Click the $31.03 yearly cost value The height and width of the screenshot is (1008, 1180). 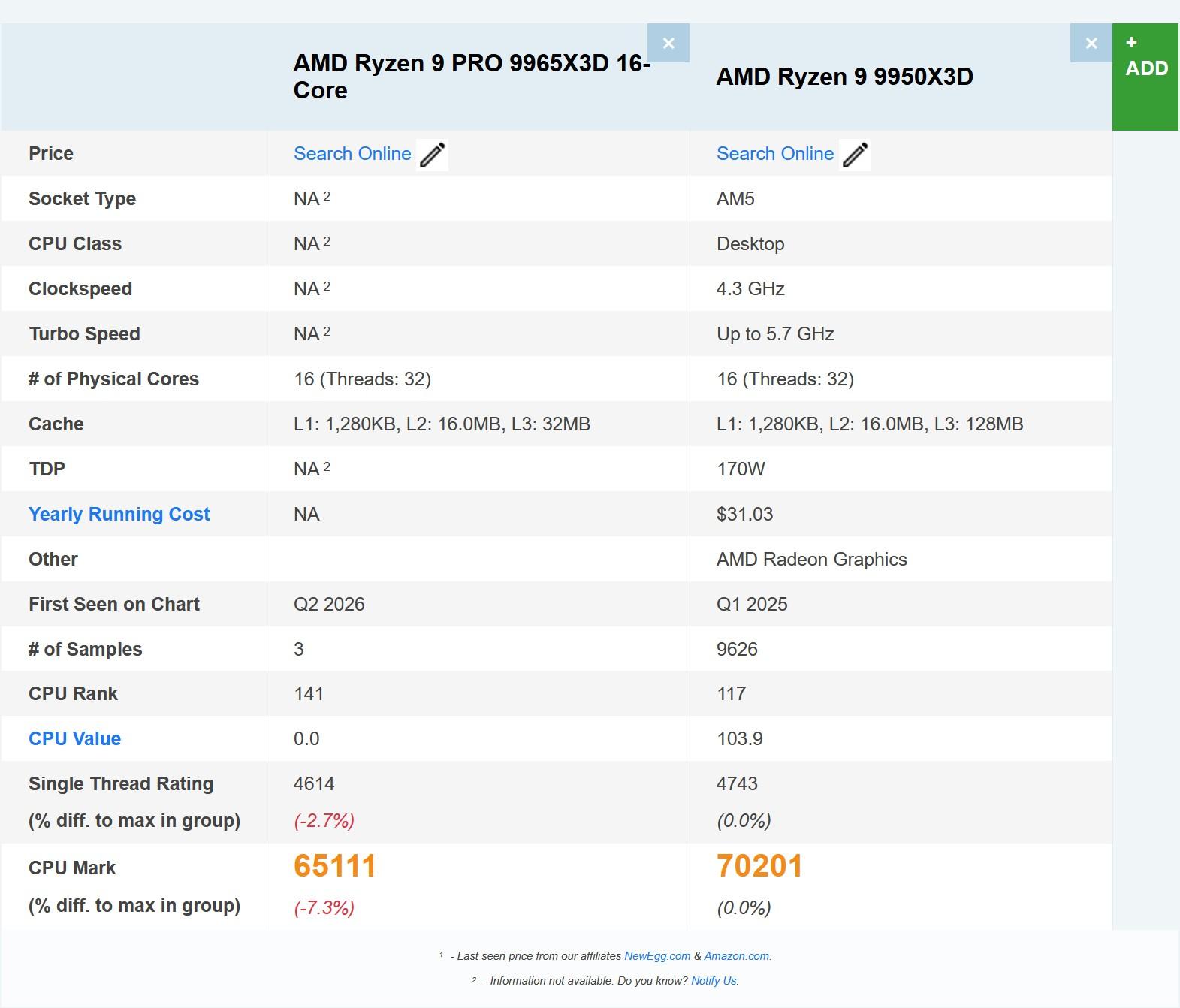(x=744, y=514)
